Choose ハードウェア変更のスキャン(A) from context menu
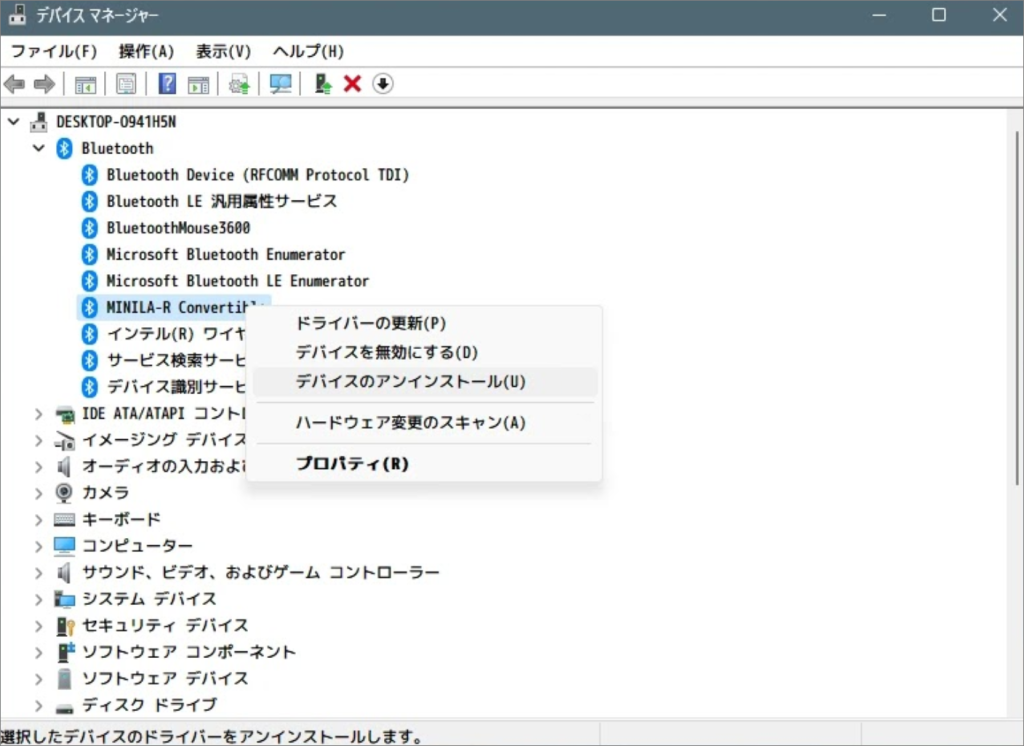 pyautogui.click(x=424, y=423)
